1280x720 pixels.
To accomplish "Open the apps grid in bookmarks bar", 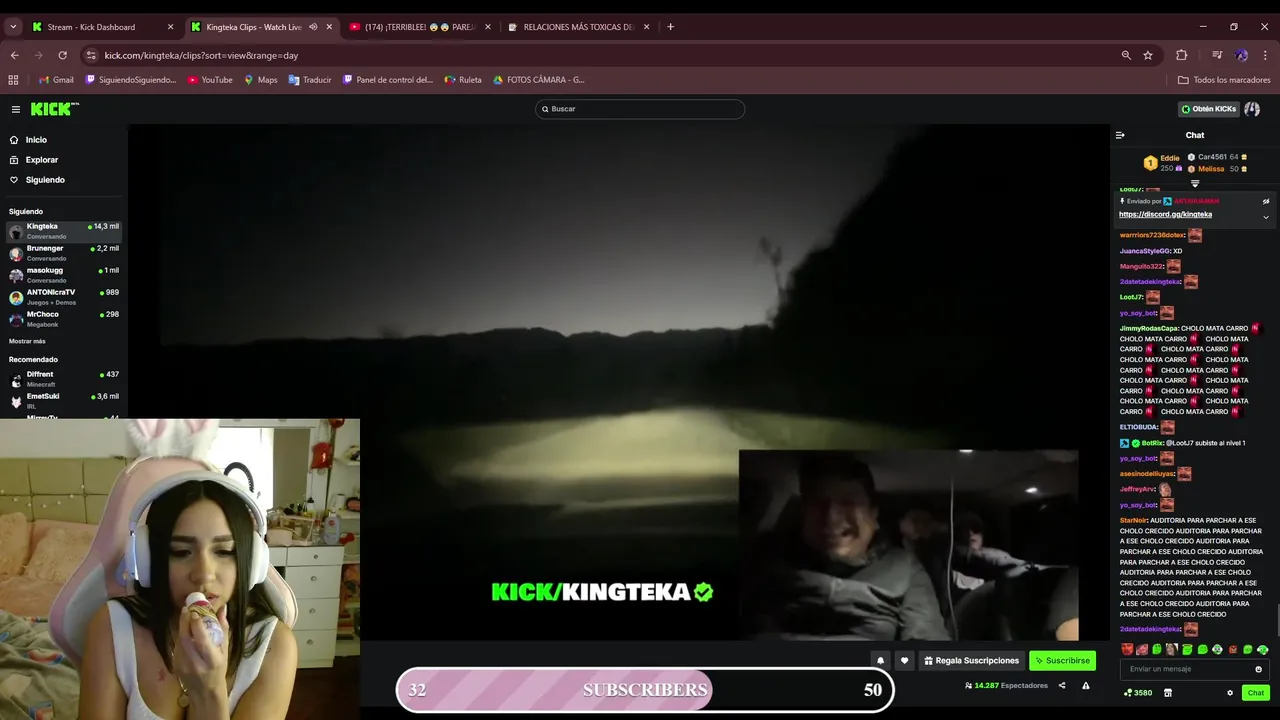I will 13,80.
